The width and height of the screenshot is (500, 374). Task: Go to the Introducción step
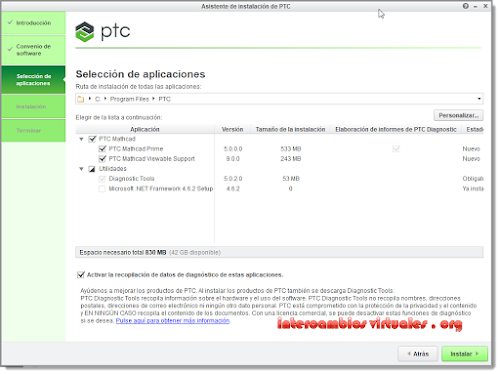click(33, 23)
